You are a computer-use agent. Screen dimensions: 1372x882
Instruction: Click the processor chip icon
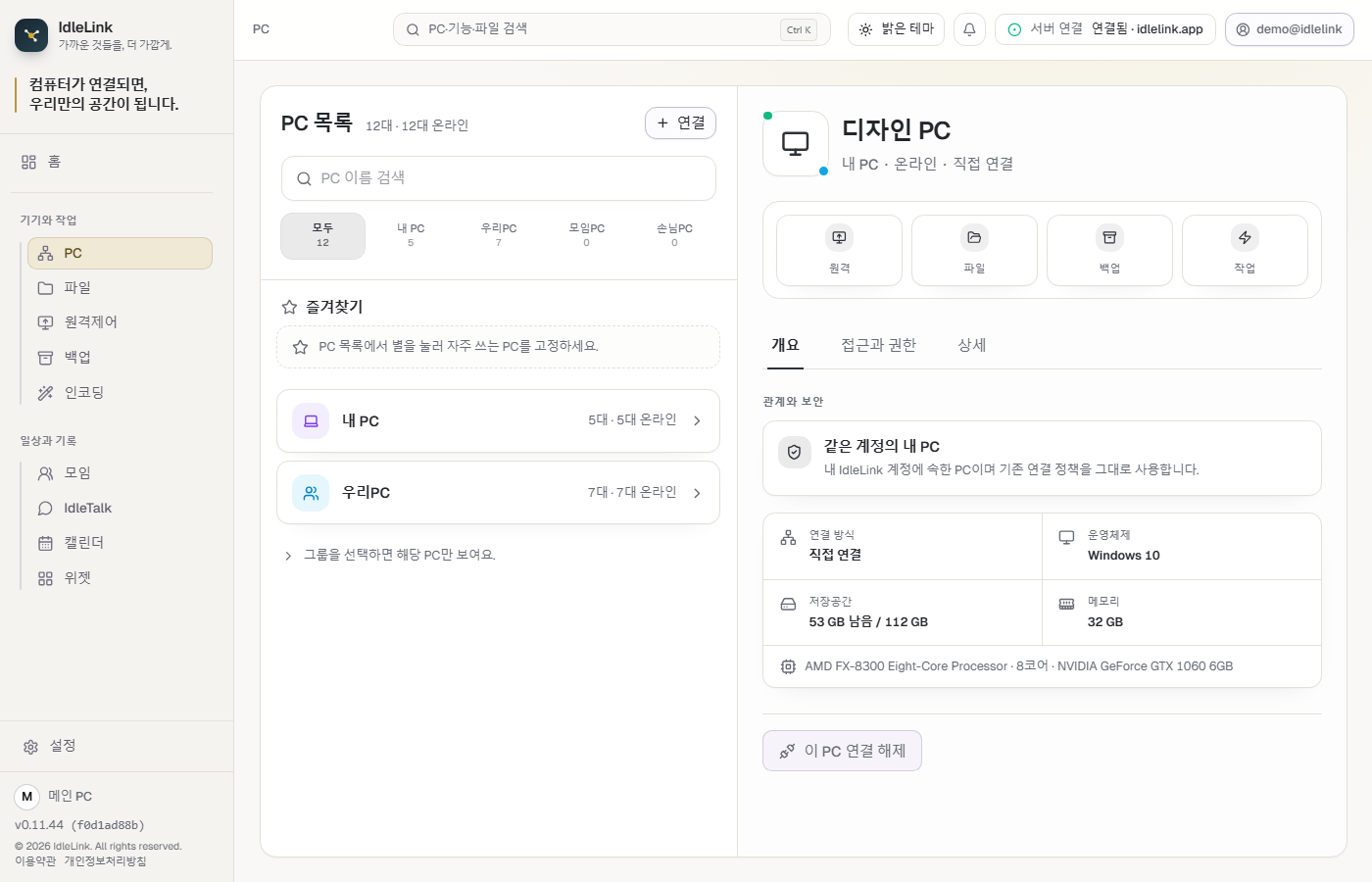tap(788, 666)
